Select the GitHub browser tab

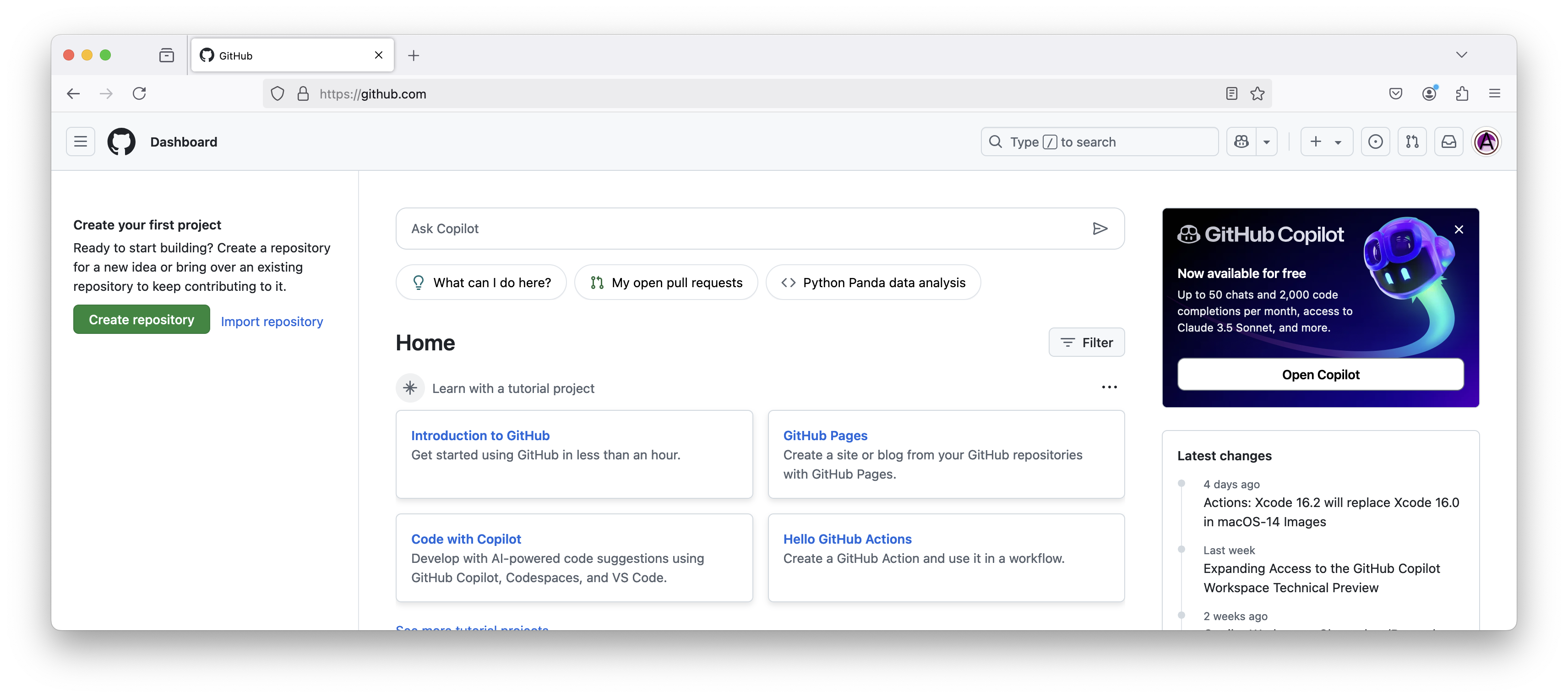tap(286, 55)
